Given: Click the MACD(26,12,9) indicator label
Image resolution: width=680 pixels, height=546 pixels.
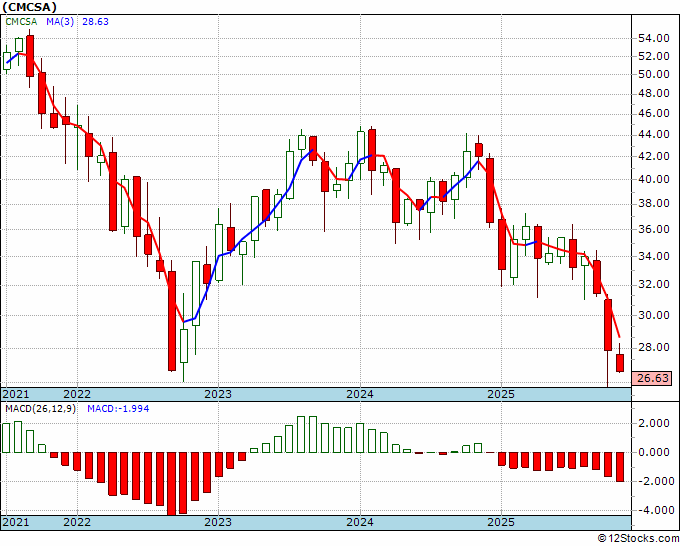Looking at the screenshot, I should 40,409.
